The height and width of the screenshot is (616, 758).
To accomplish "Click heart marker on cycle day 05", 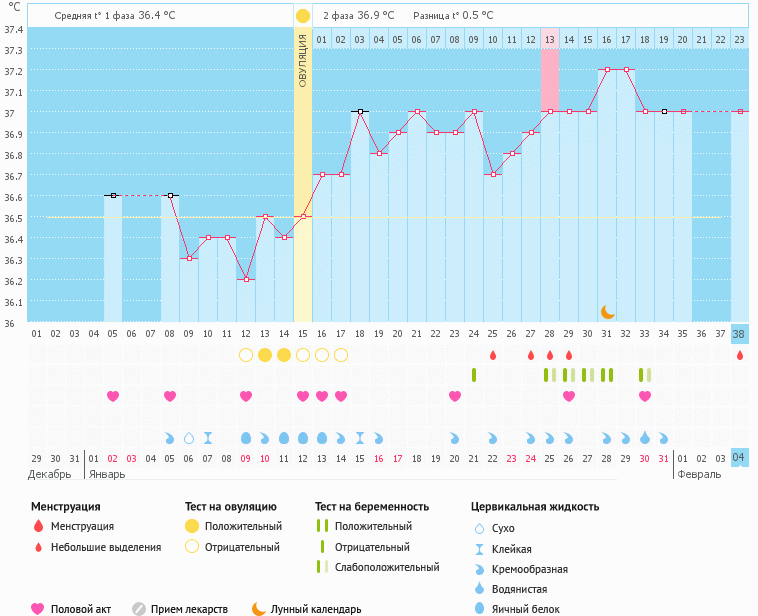I will pyautogui.click(x=113, y=396).
